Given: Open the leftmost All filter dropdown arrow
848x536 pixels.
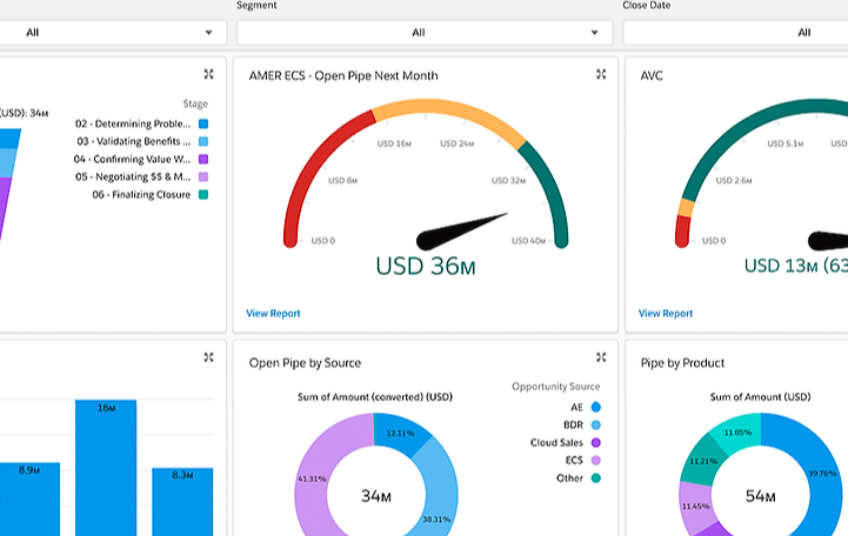Looking at the screenshot, I should tap(209, 32).
